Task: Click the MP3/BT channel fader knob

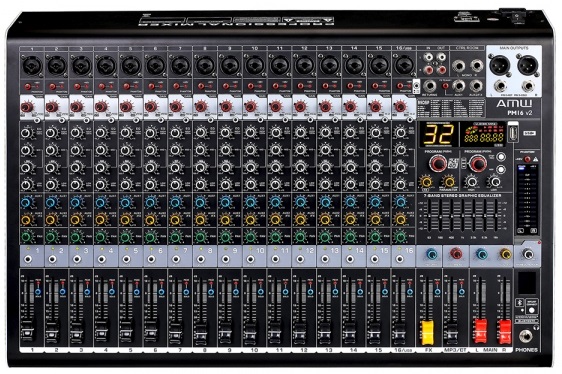Action: tap(452, 333)
